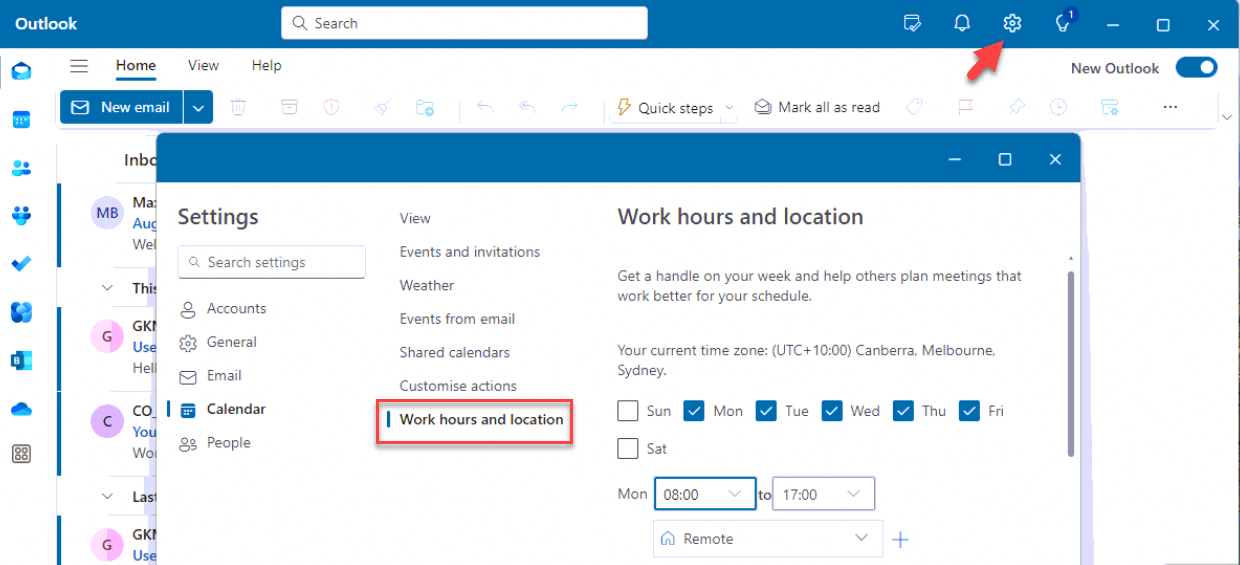1240x565 pixels.
Task: Uncheck the Thu workday checkbox
Action: click(x=903, y=411)
